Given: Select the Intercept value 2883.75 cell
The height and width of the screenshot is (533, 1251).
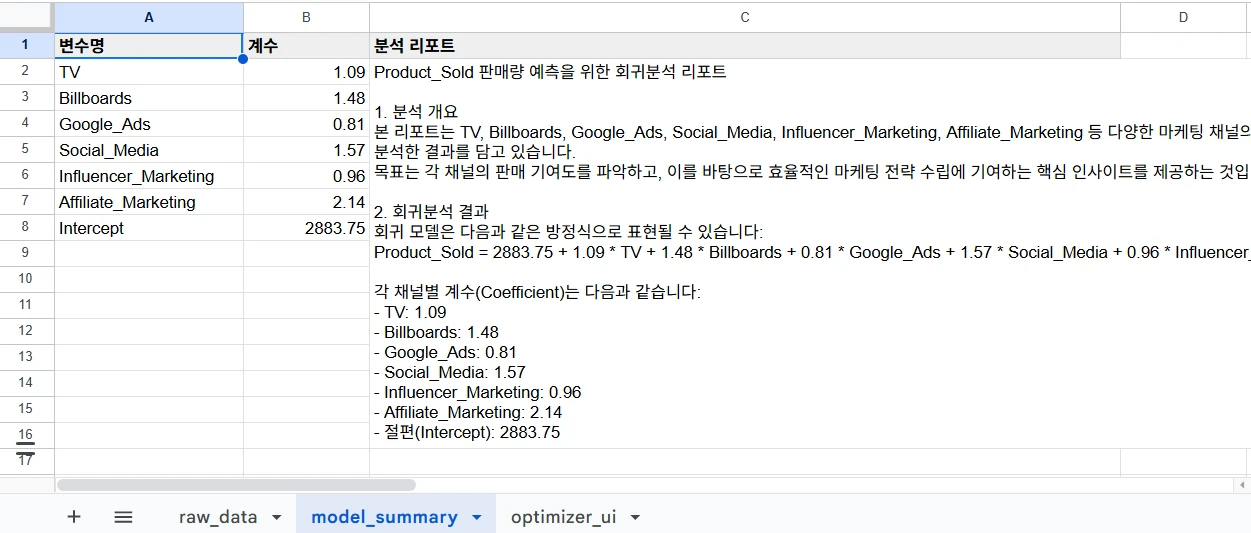Looking at the screenshot, I should click(x=306, y=228).
